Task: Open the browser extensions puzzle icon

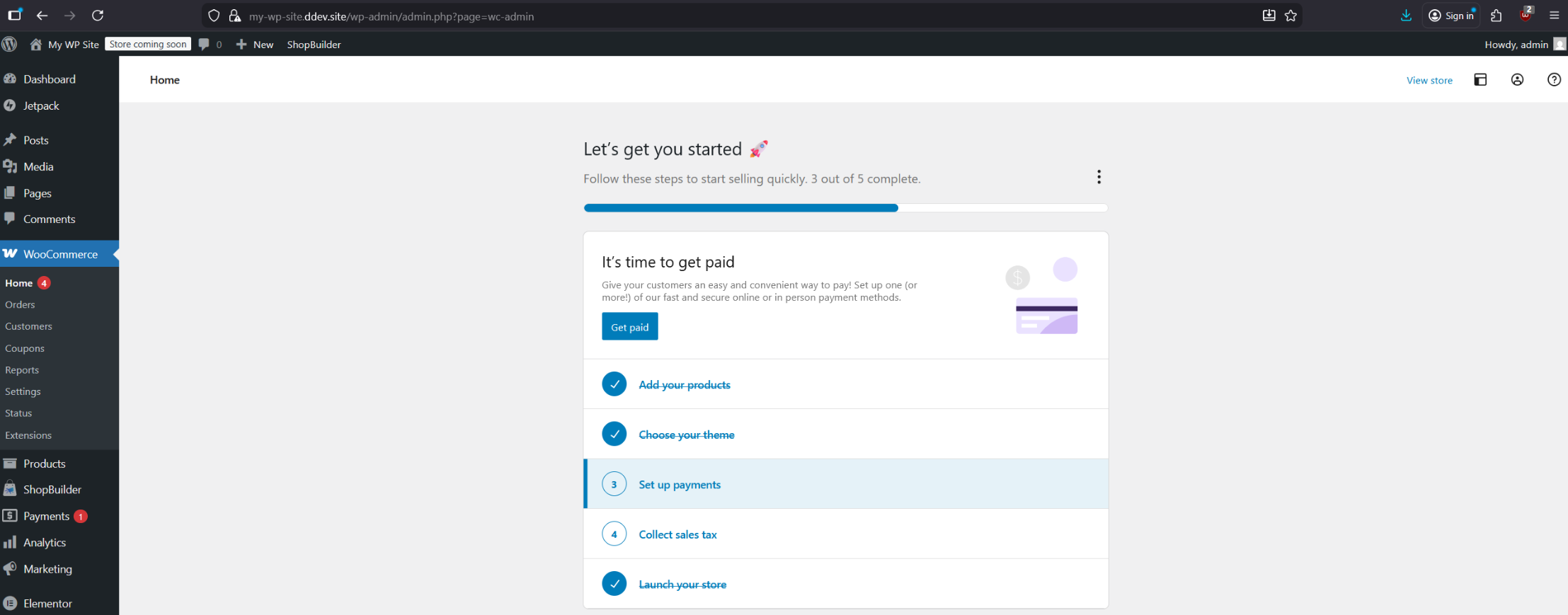Action: tap(1496, 16)
